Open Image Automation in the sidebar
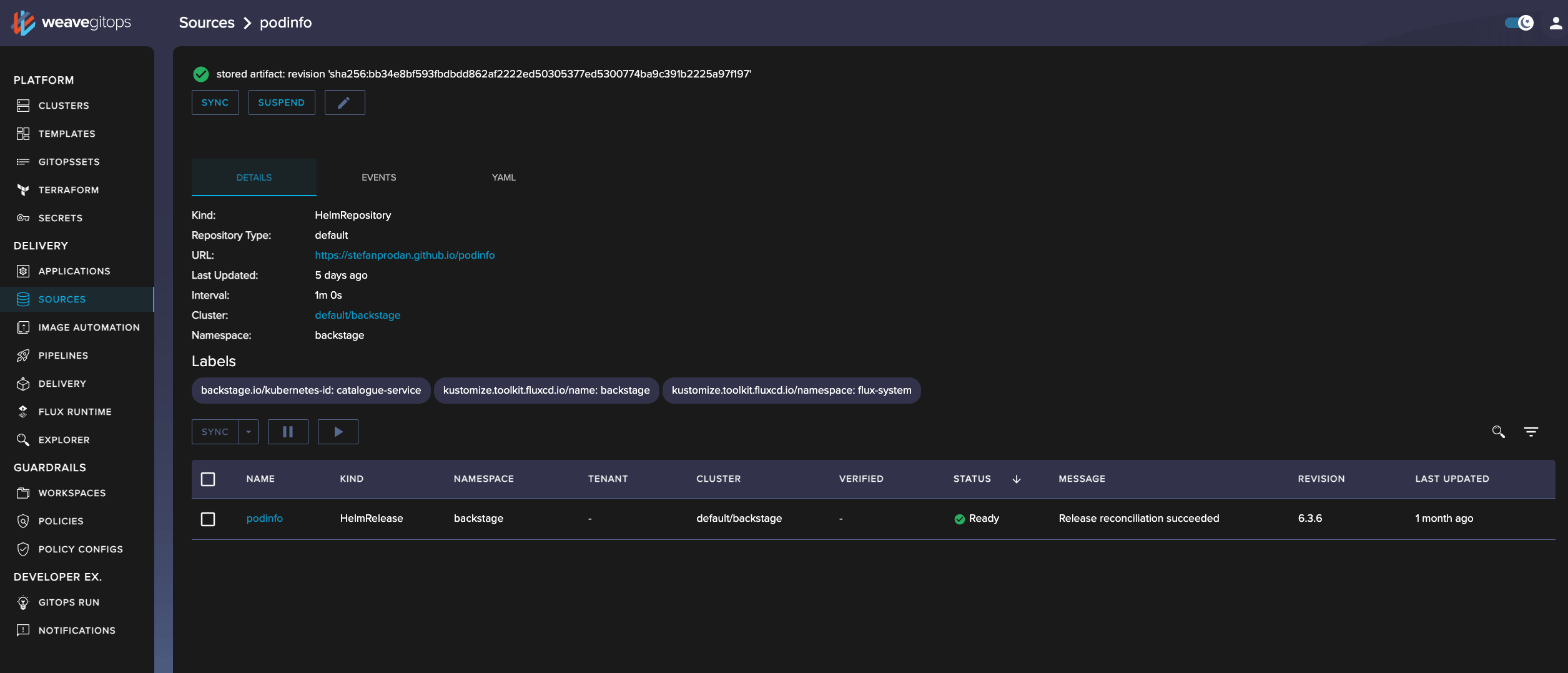 tap(89, 327)
